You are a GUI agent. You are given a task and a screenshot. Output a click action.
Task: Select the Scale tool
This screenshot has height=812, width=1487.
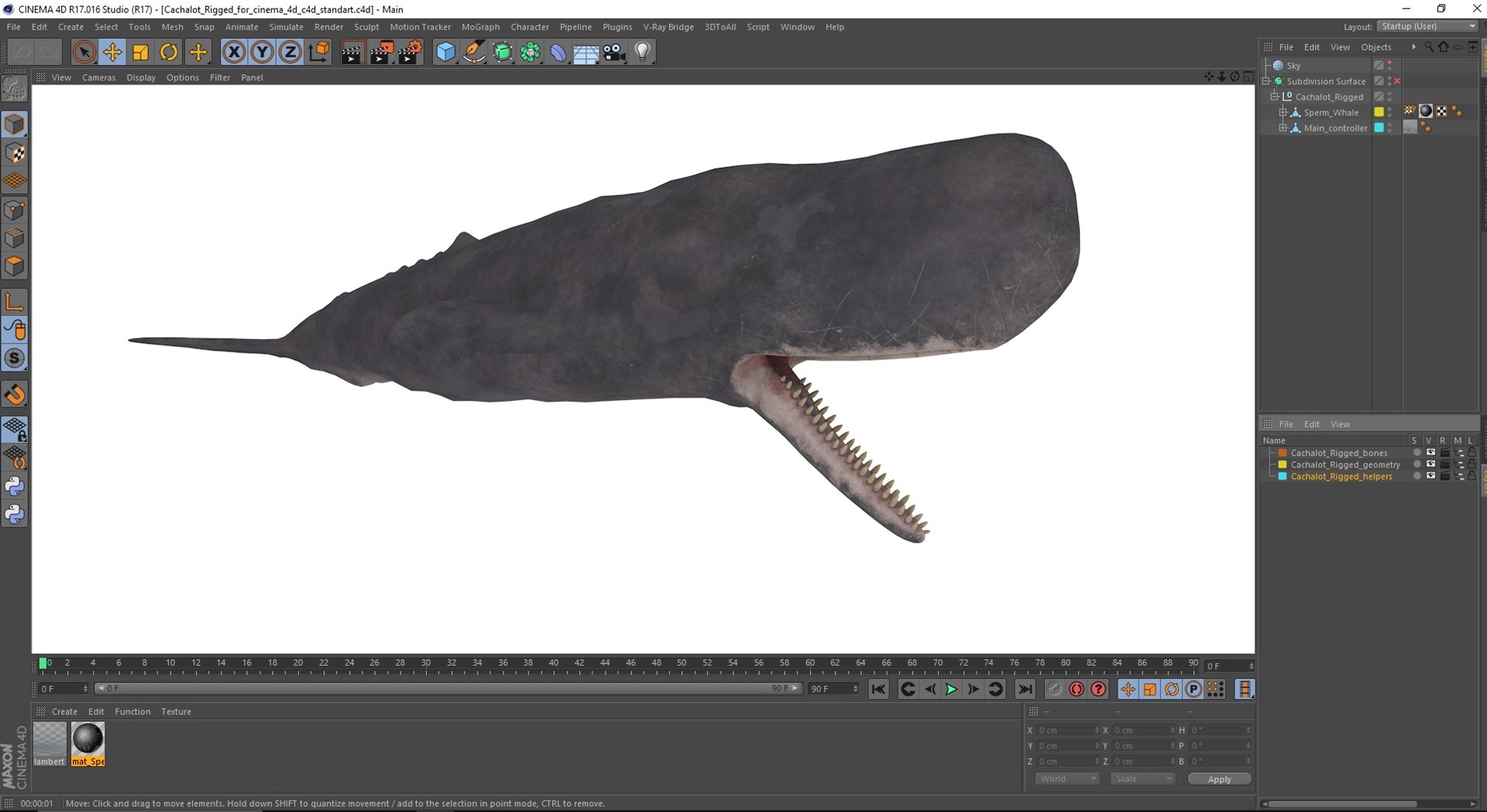tap(140, 53)
